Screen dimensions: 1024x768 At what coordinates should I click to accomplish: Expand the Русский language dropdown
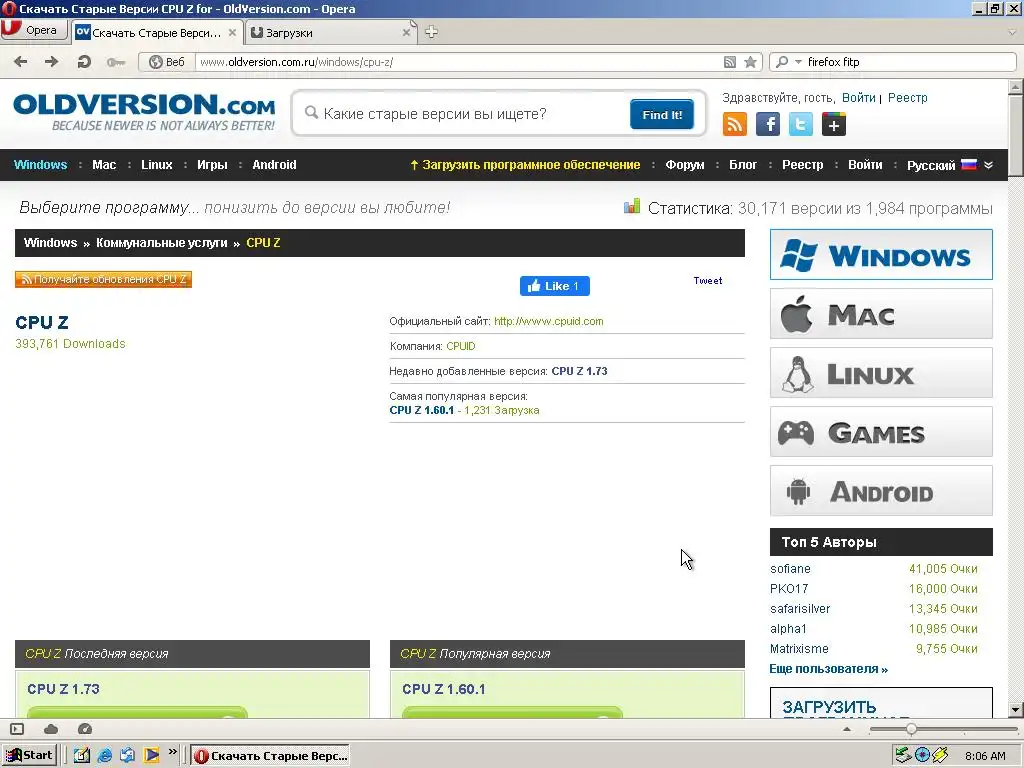(950, 165)
